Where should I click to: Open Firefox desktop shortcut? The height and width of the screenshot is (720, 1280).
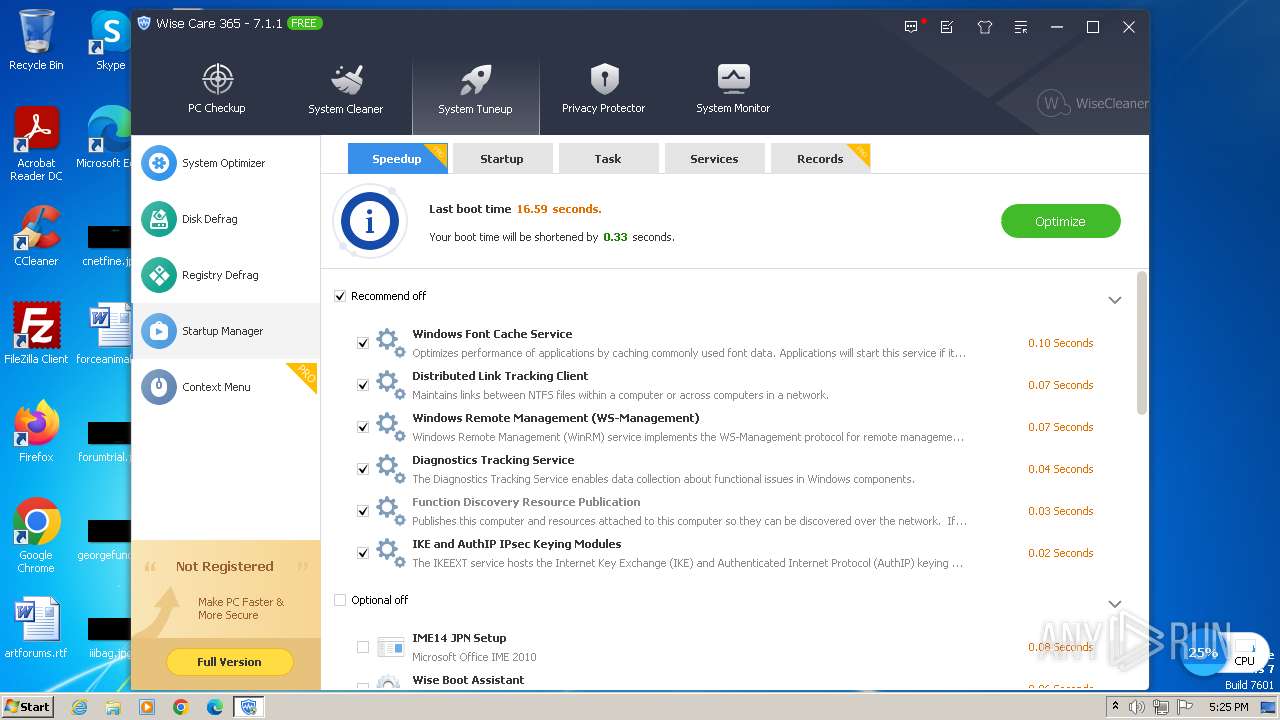(36, 432)
